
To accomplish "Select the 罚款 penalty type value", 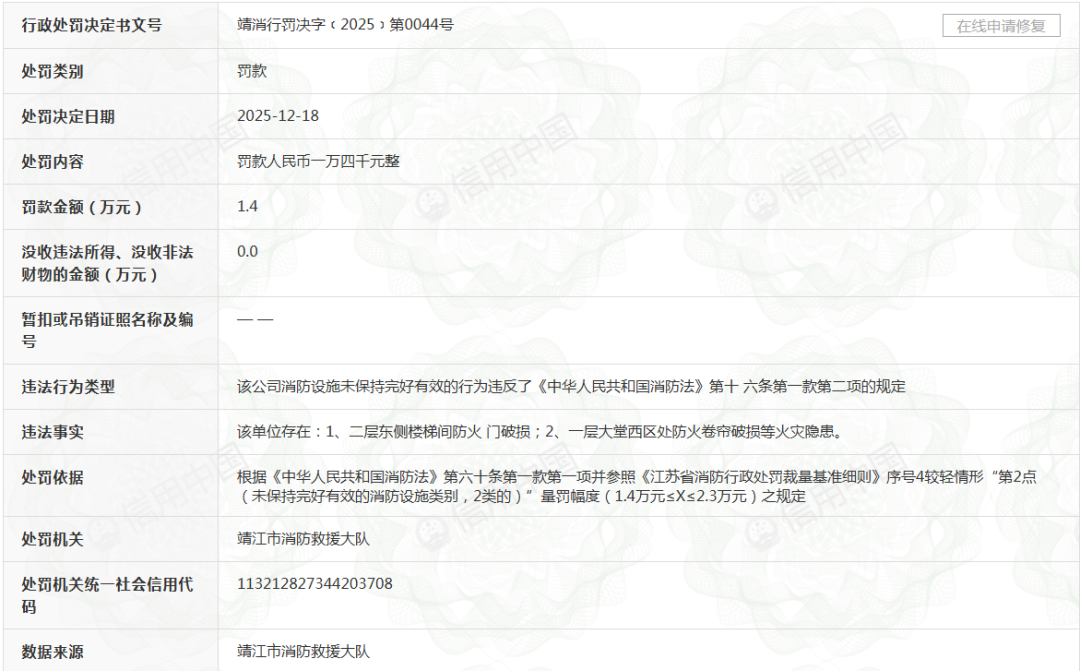I will (251, 71).
